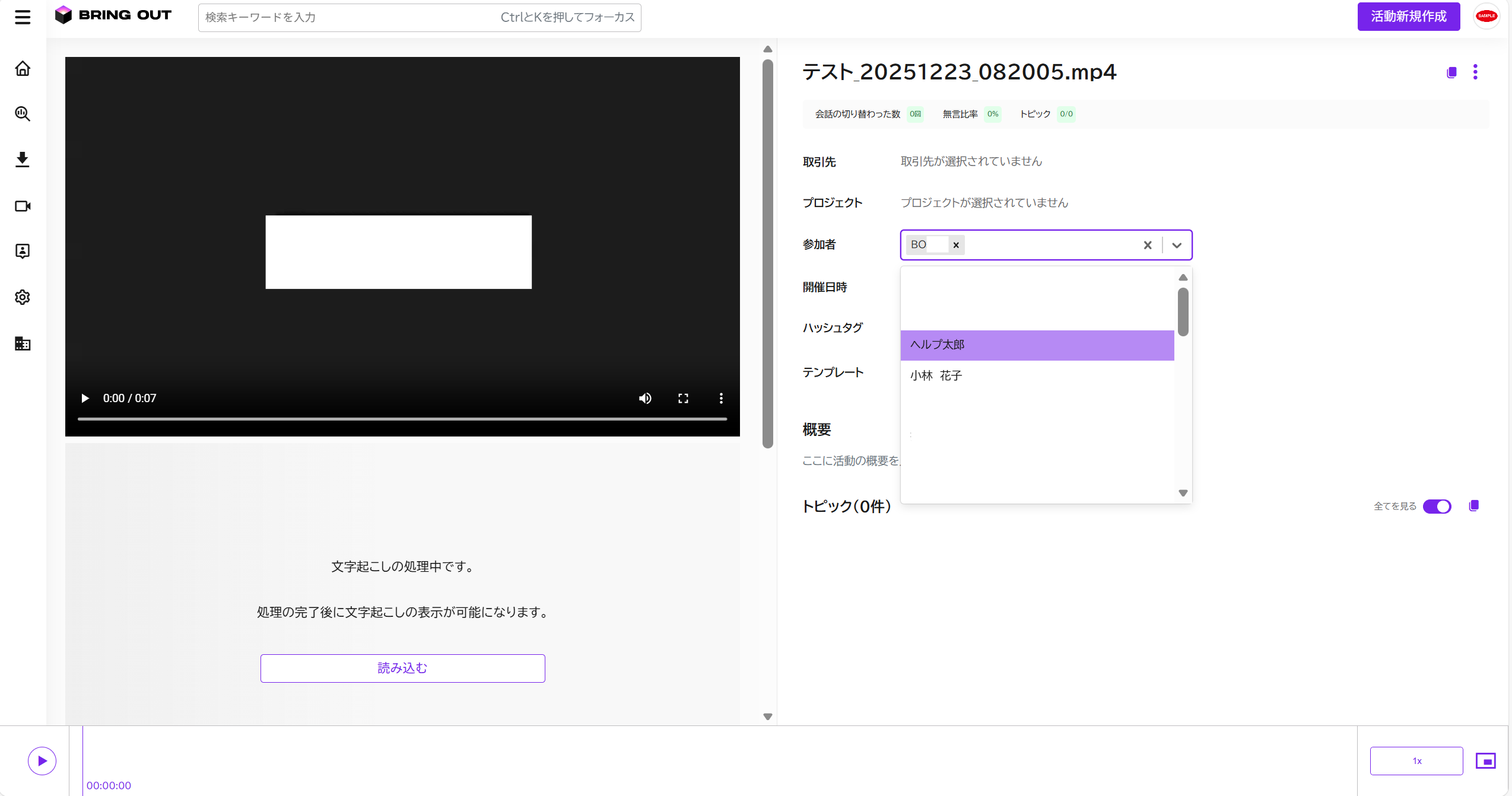Screen dimensions: 1512x796
Task: Toggle the 全てを見る switch
Action: [1437, 507]
